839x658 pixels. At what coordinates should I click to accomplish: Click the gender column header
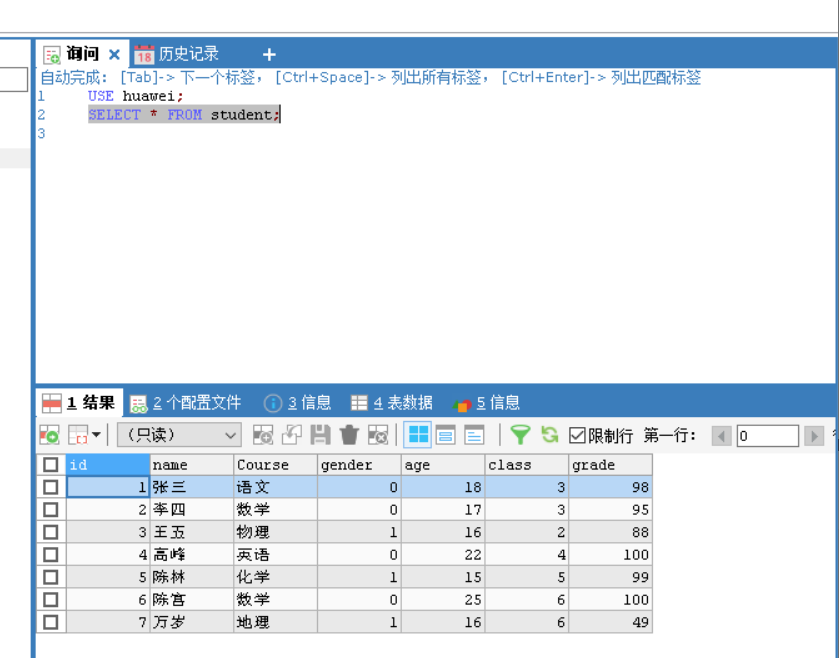point(360,465)
